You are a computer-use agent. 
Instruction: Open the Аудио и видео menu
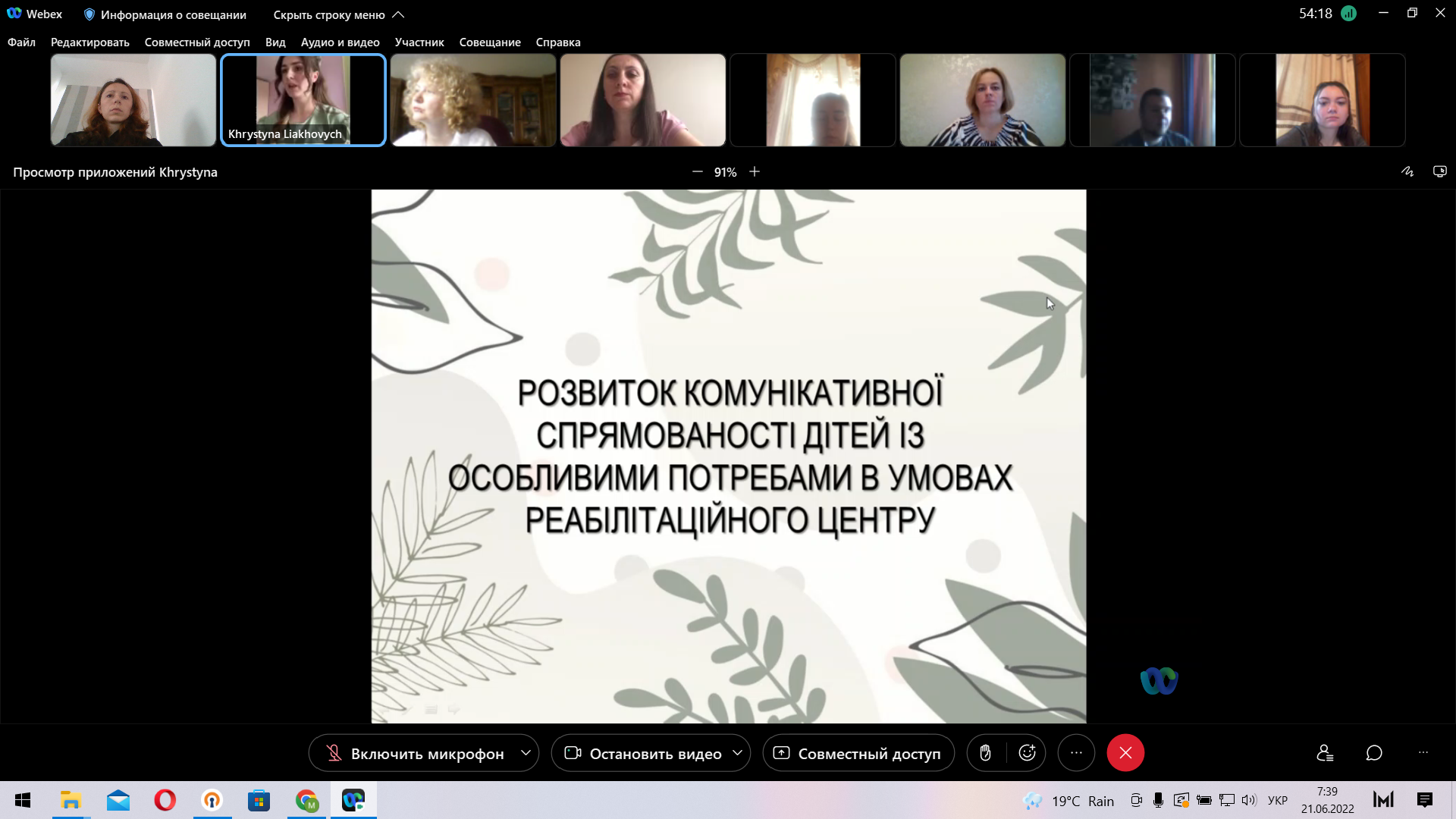340,42
